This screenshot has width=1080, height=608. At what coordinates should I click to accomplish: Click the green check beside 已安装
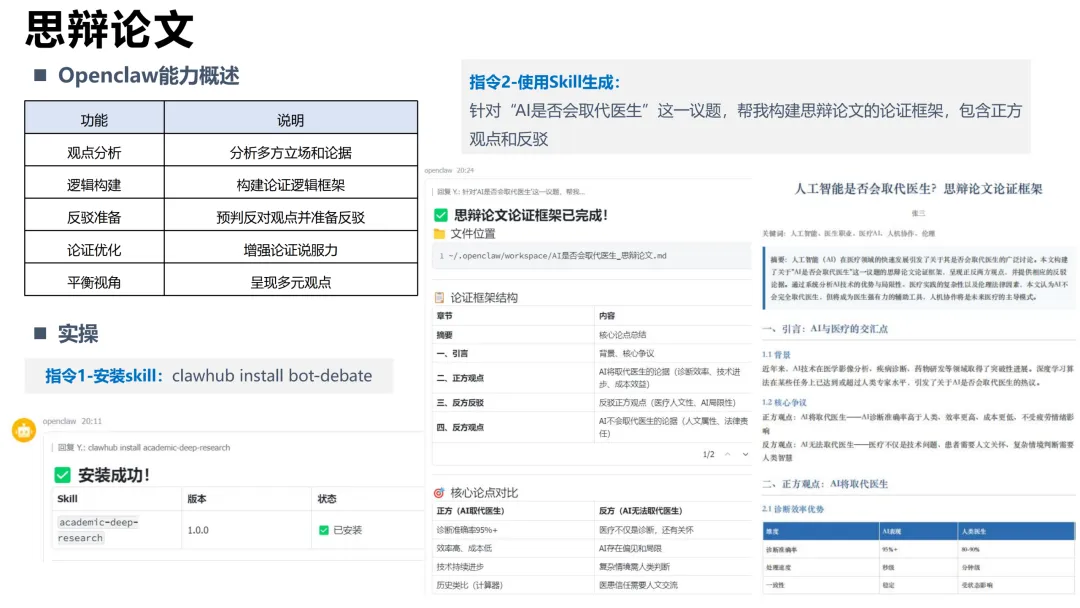click(324, 530)
